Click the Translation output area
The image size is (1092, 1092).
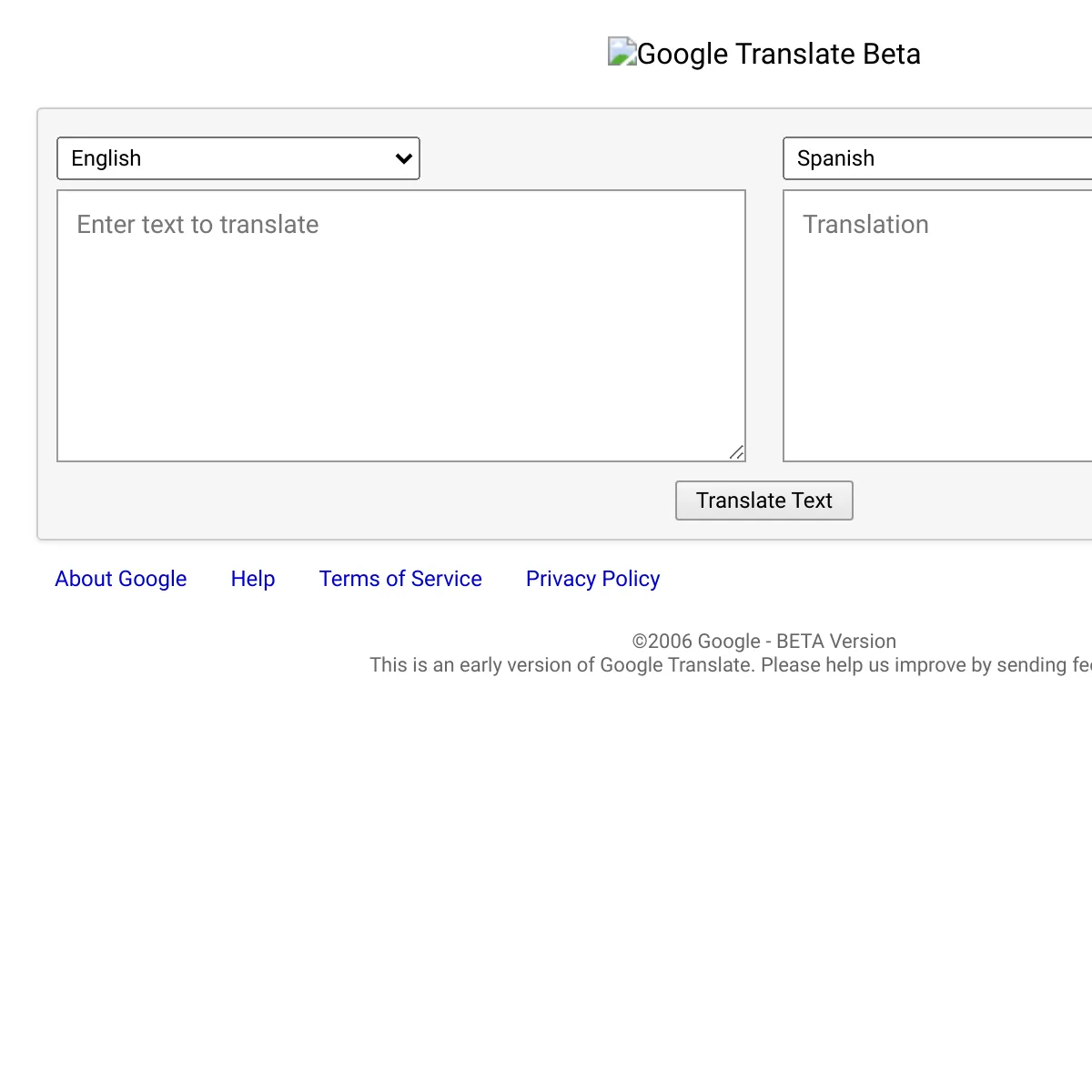[937, 325]
